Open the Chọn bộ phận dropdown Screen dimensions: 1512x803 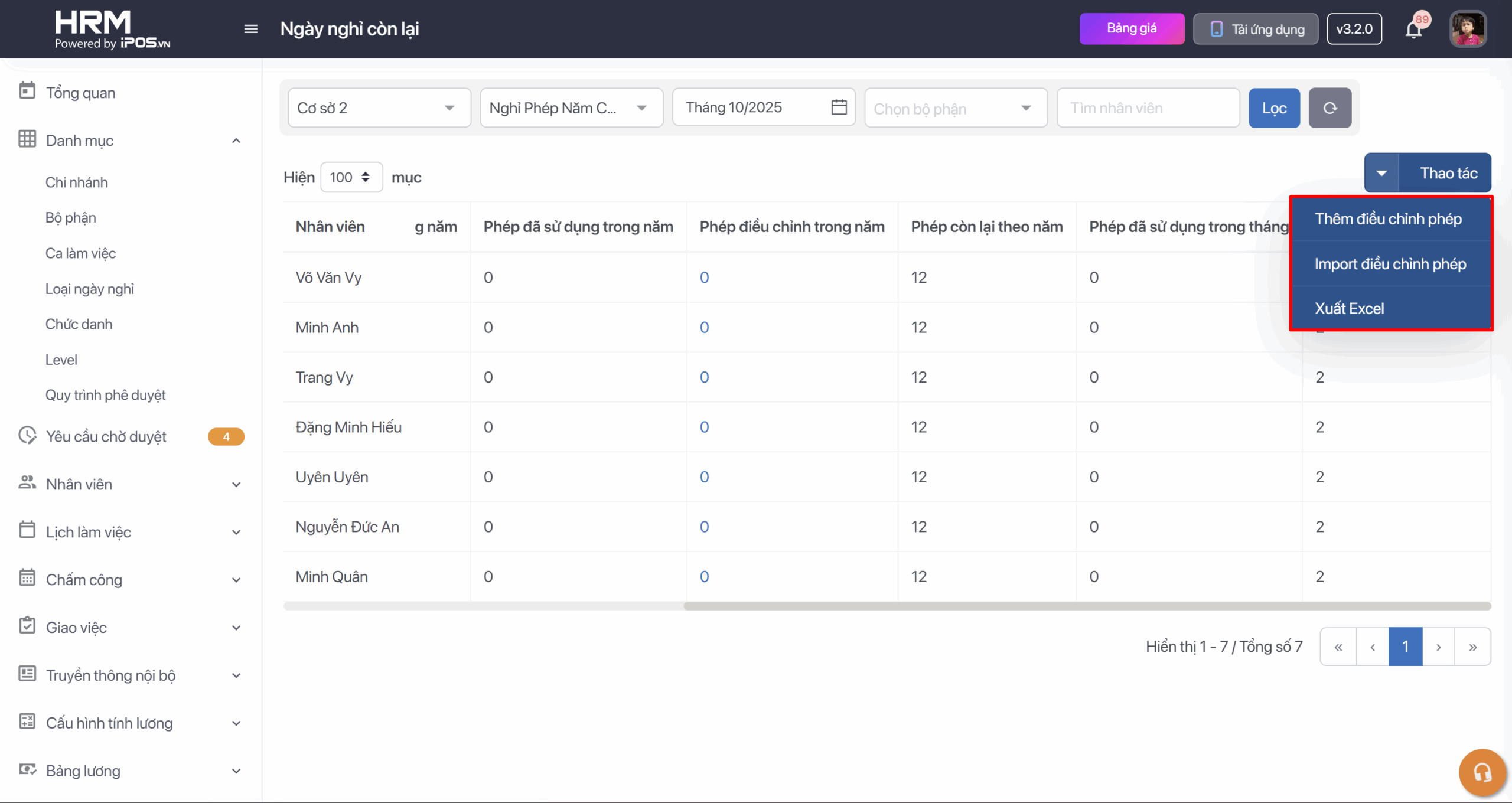click(956, 108)
